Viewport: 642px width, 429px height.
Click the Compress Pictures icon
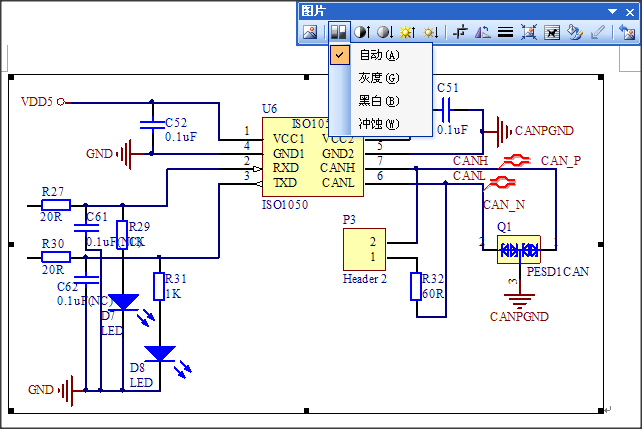click(x=529, y=32)
